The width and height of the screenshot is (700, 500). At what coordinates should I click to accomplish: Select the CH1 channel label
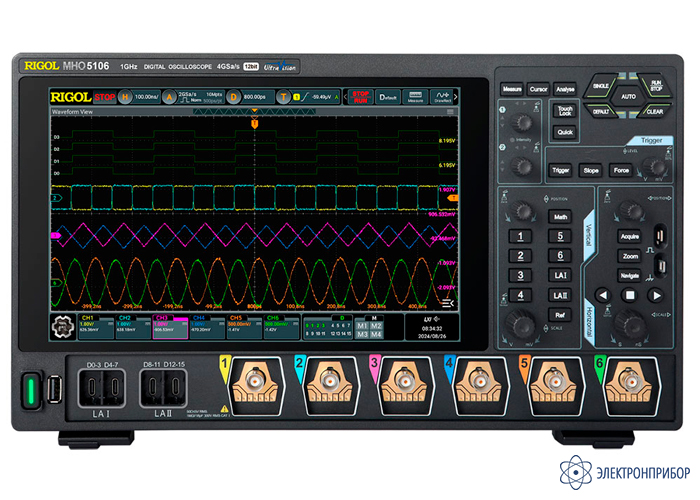(88, 318)
